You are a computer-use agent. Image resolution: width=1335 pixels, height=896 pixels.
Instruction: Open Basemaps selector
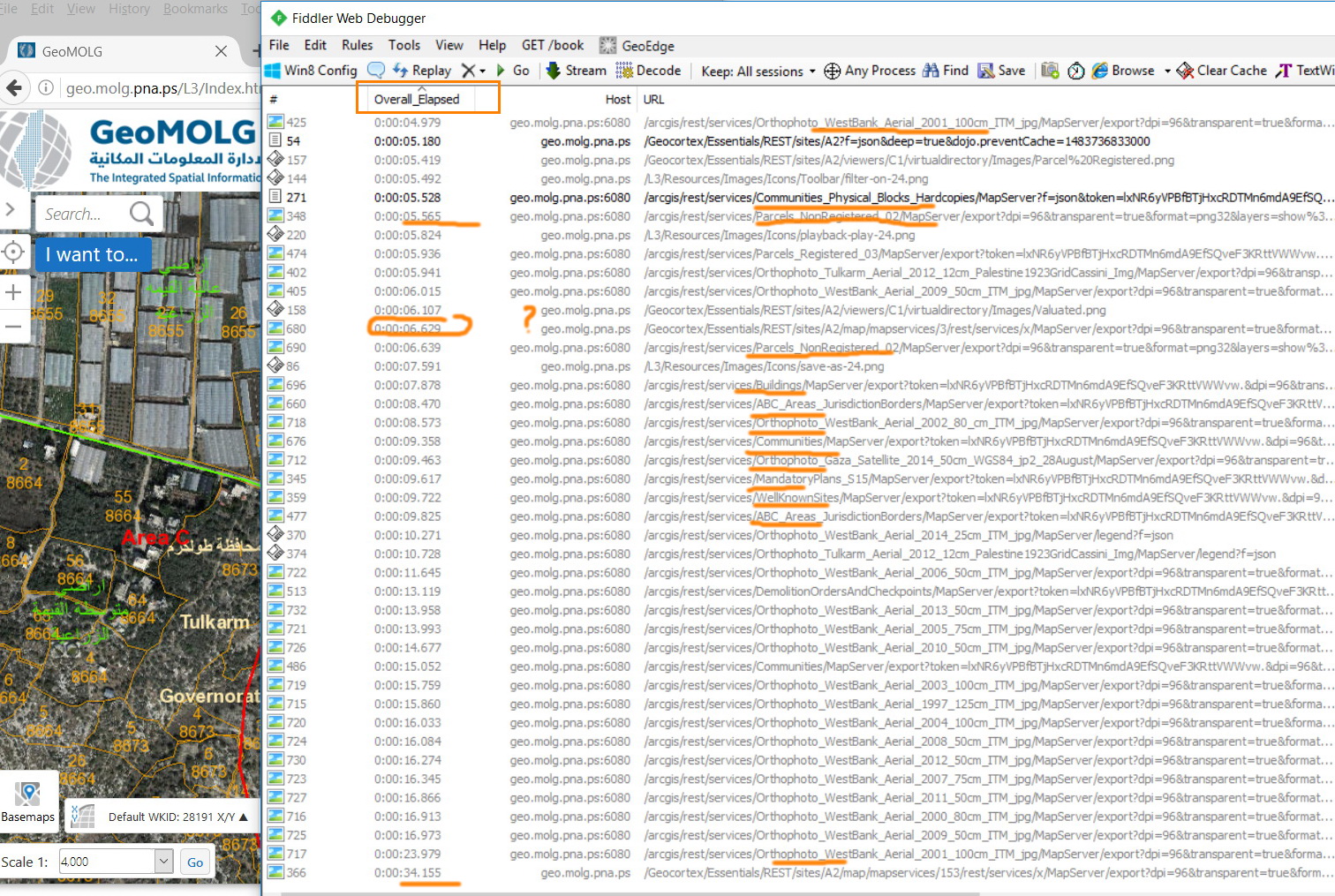pyautogui.click(x=27, y=800)
